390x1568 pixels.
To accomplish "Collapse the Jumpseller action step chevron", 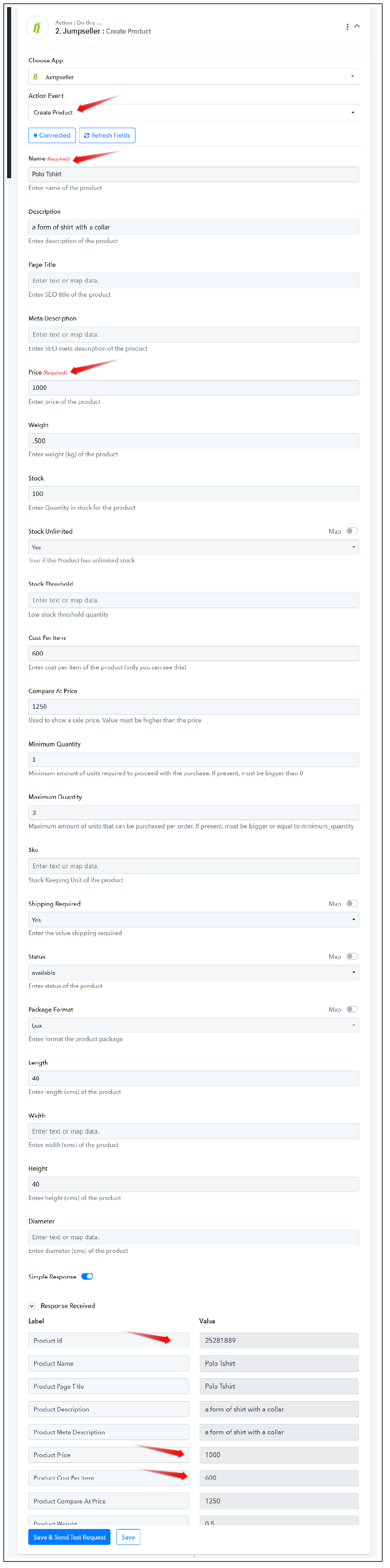I will pyautogui.click(x=357, y=26).
